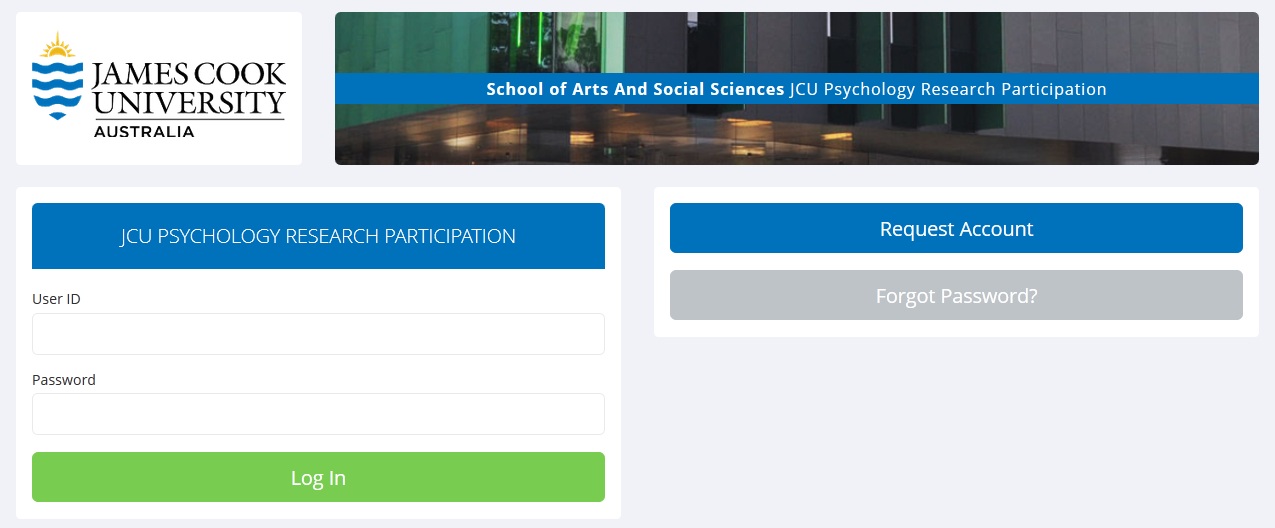Click the James Cook University logo text
1275x528 pixels.
(x=188, y=89)
